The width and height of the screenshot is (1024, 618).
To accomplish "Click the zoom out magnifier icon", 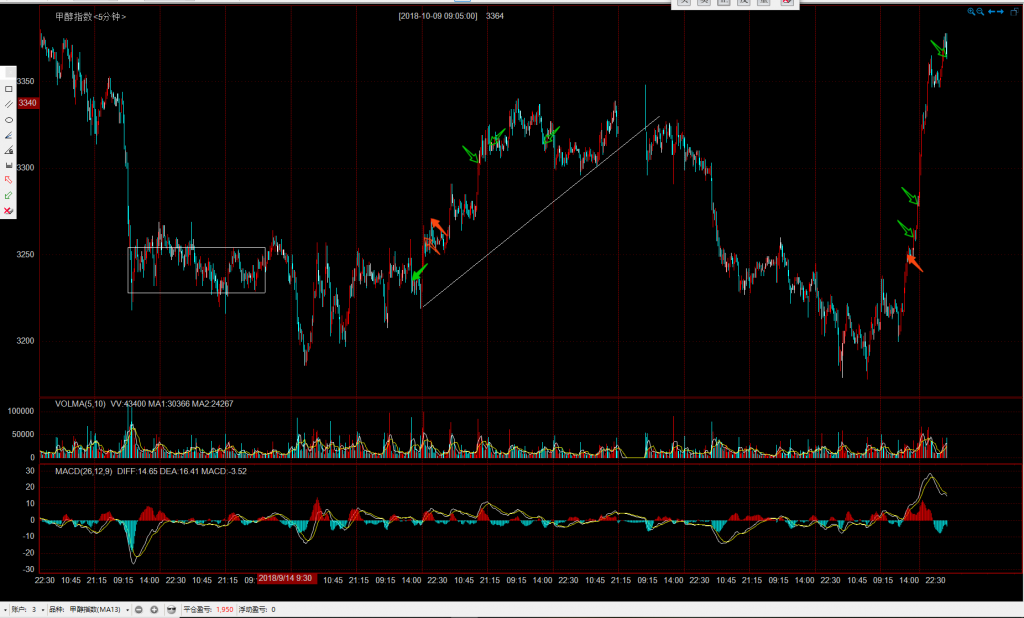I will (980, 12).
